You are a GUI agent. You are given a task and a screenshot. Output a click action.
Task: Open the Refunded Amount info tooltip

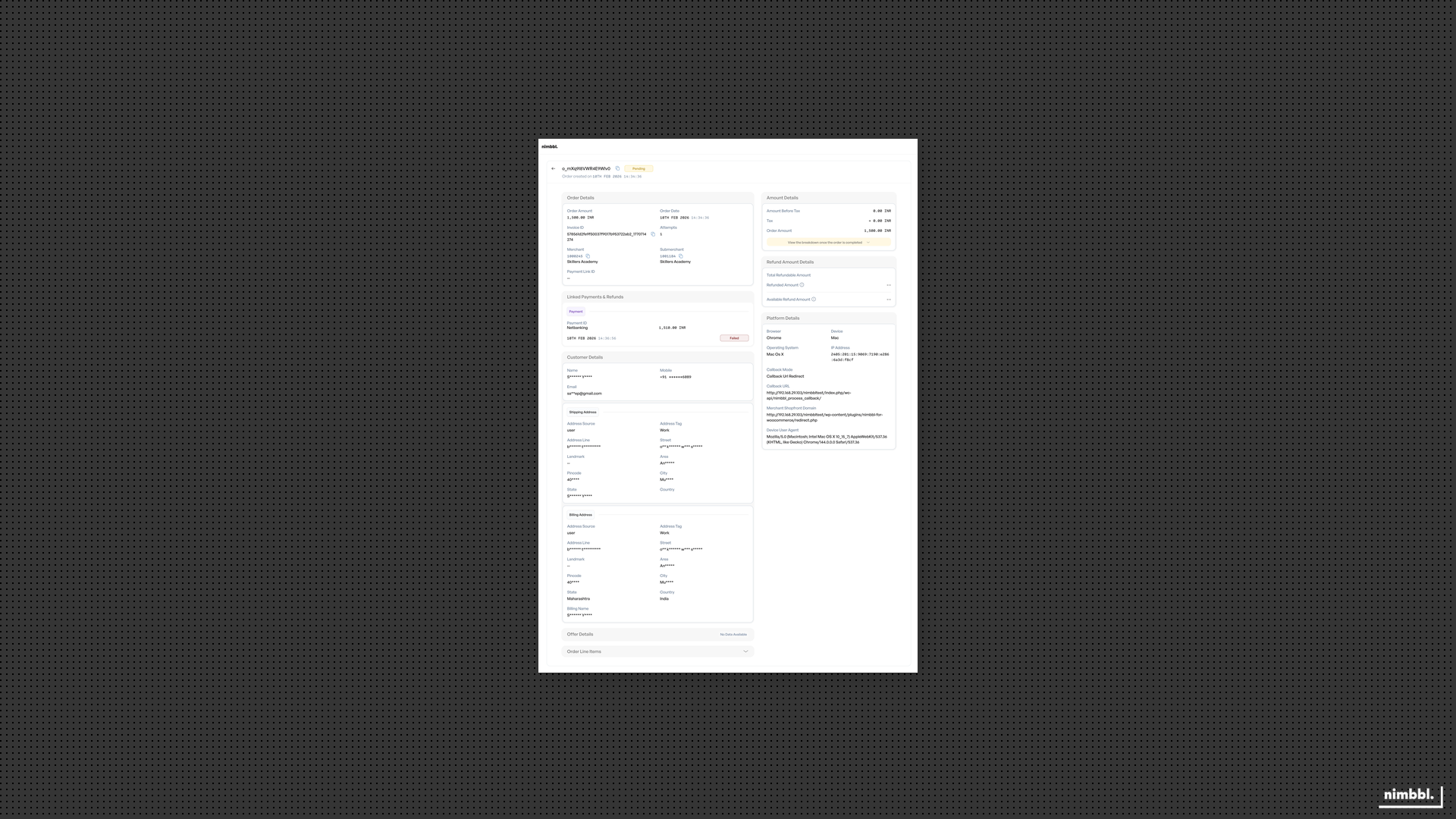point(802,284)
